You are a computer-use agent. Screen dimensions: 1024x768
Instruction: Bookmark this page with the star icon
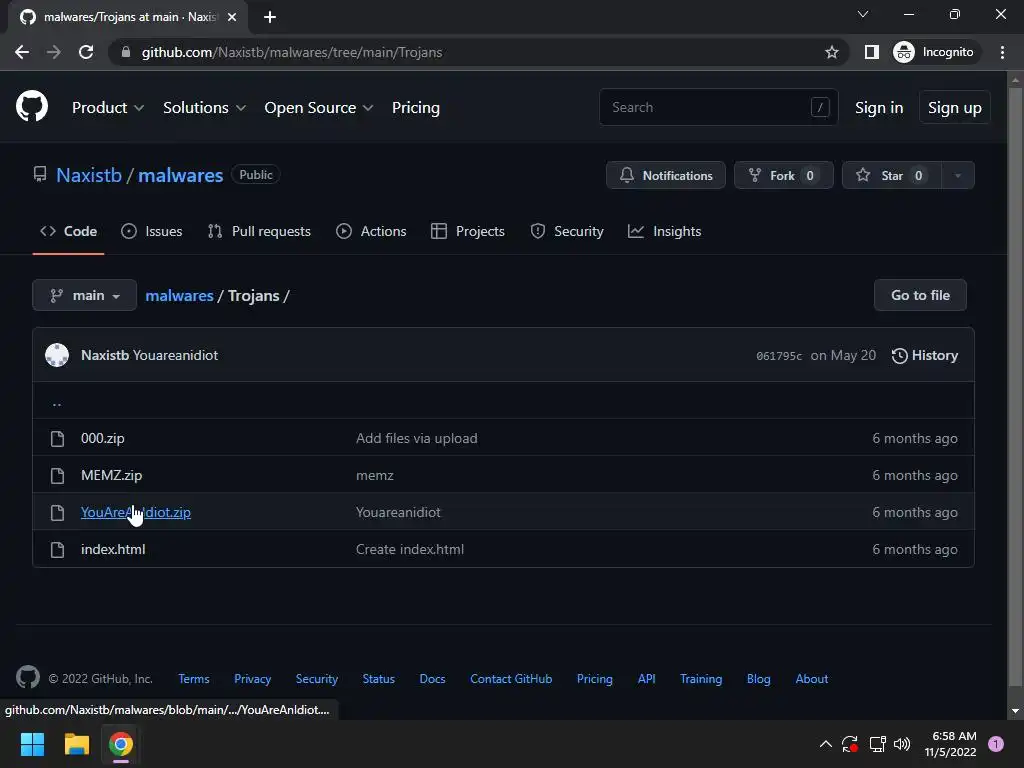coord(831,52)
